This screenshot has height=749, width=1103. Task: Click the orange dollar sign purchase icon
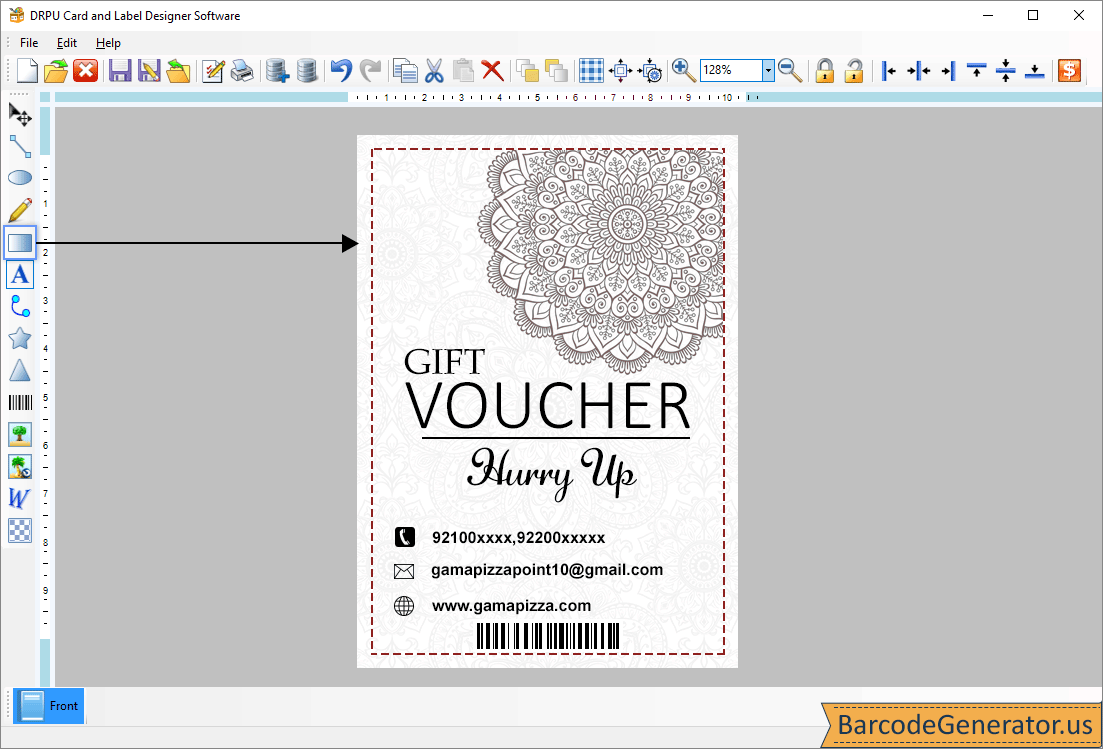tap(1069, 70)
